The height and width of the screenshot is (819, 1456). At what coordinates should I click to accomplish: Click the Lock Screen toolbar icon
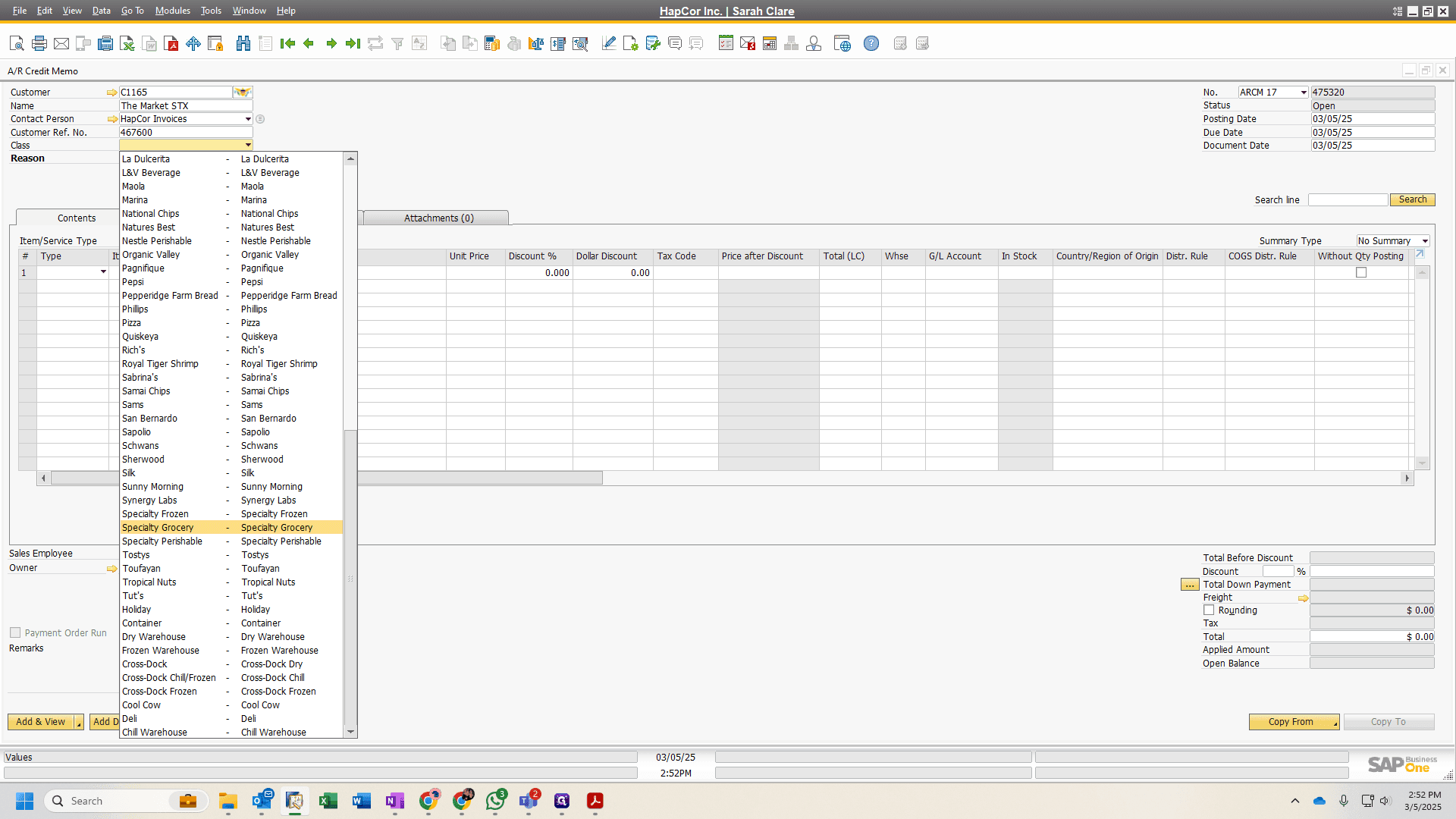pyautogui.click(x=215, y=44)
